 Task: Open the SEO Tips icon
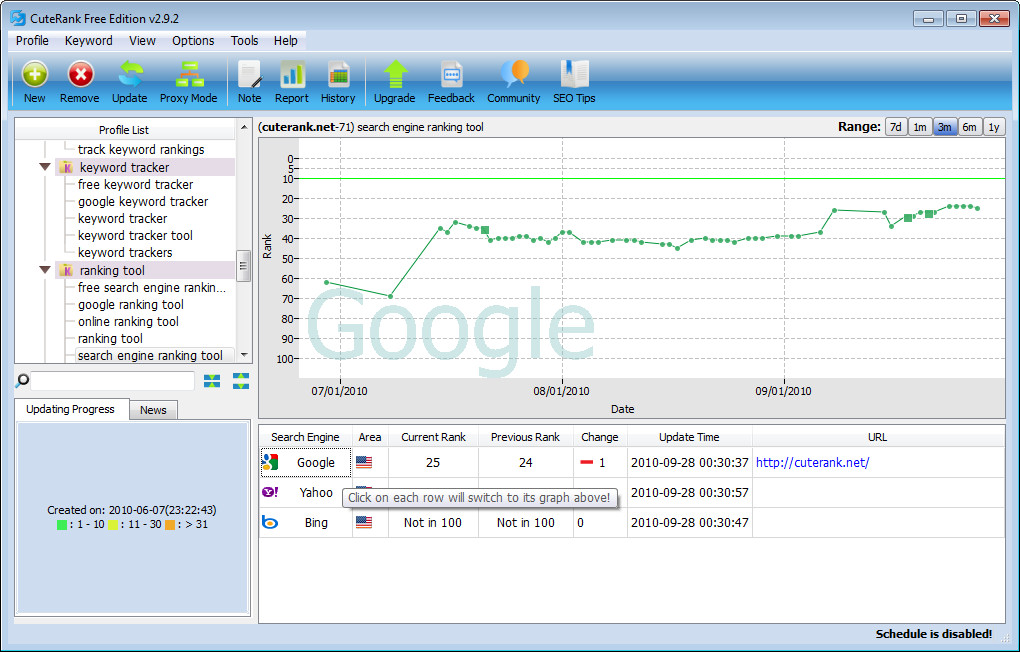coord(574,74)
